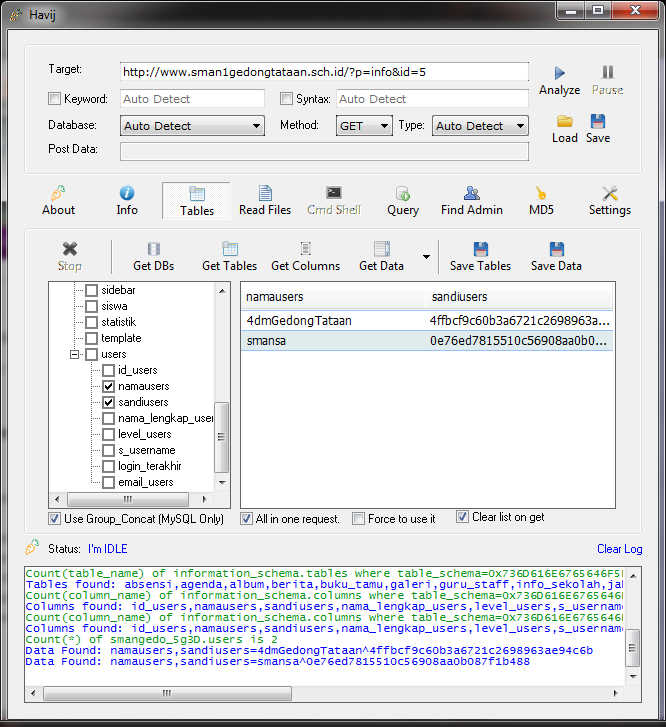666x727 pixels.
Task: Load a saved project file
Action: tap(564, 129)
